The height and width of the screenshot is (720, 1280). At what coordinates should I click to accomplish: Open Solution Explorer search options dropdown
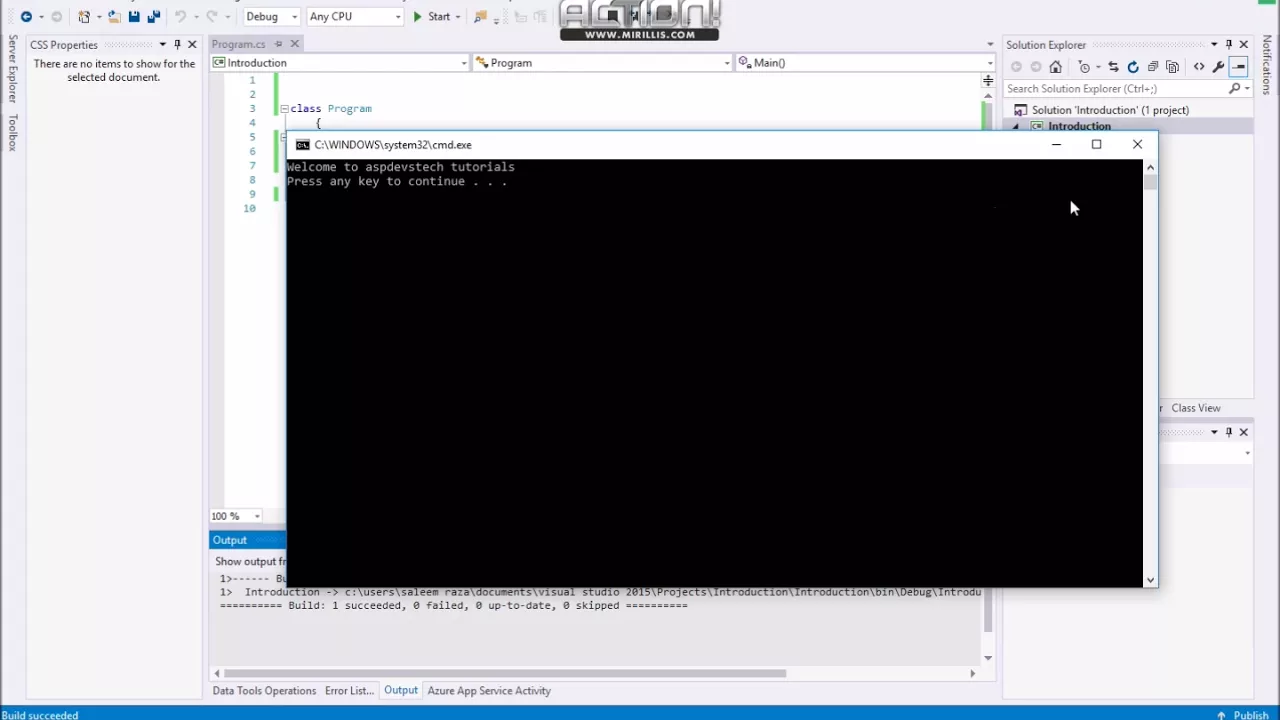1247,89
